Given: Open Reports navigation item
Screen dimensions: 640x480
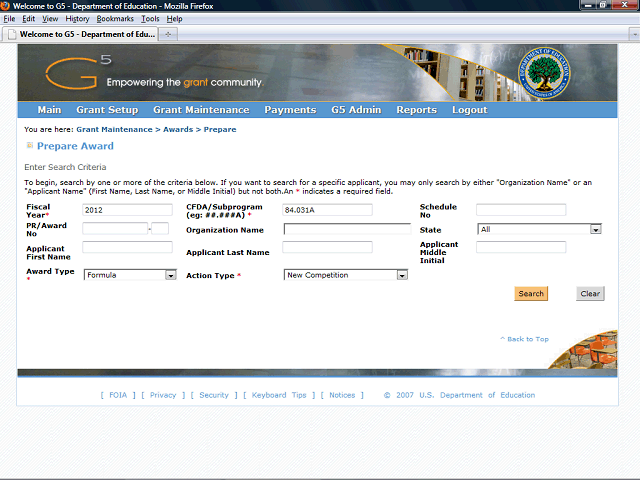Looking at the screenshot, I should point(416,110).
